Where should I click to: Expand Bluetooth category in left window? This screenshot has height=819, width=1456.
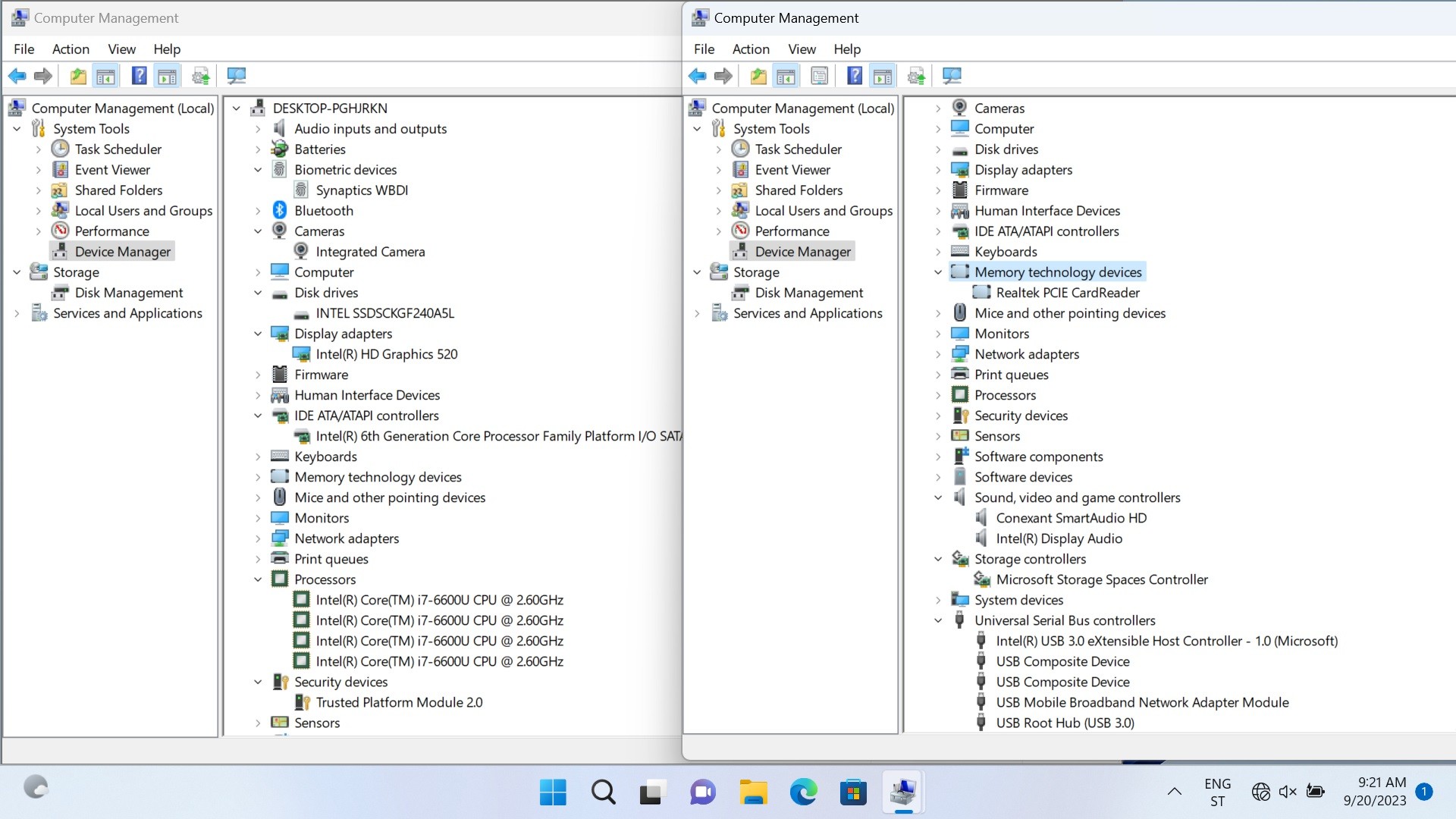[x=258, y=211]
